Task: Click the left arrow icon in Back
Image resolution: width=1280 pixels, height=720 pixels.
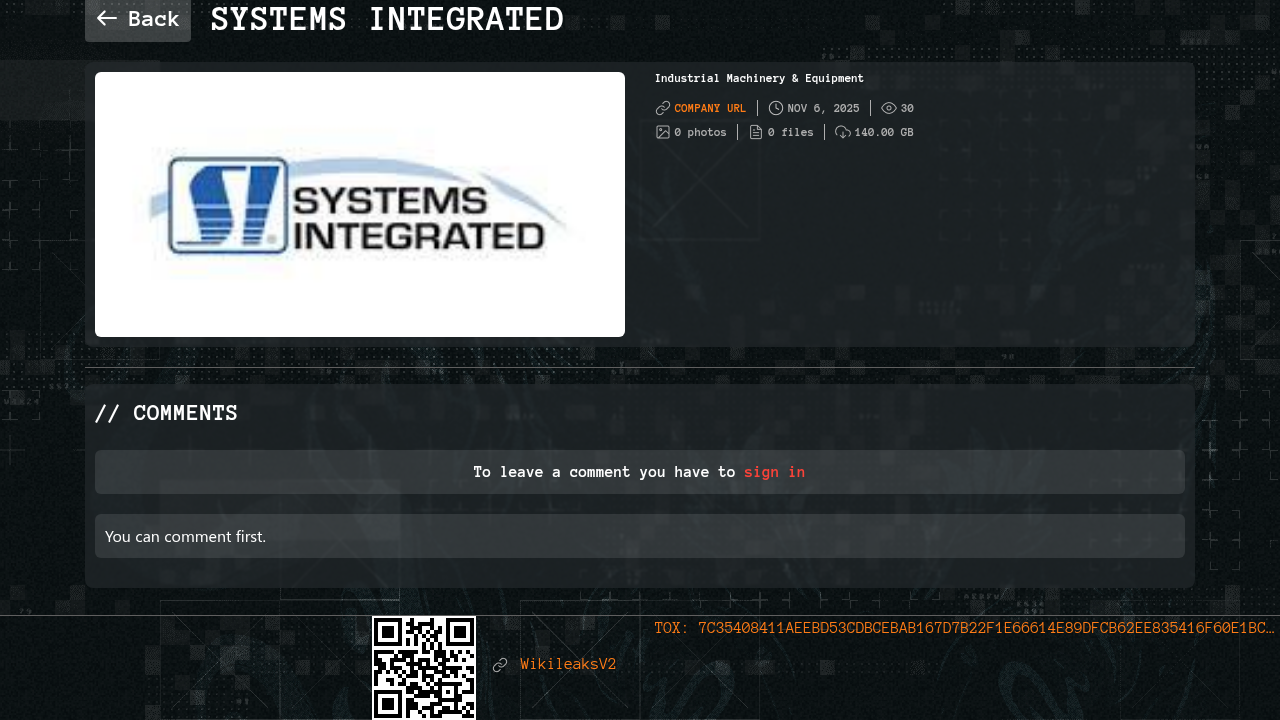Action: point(107,19)
